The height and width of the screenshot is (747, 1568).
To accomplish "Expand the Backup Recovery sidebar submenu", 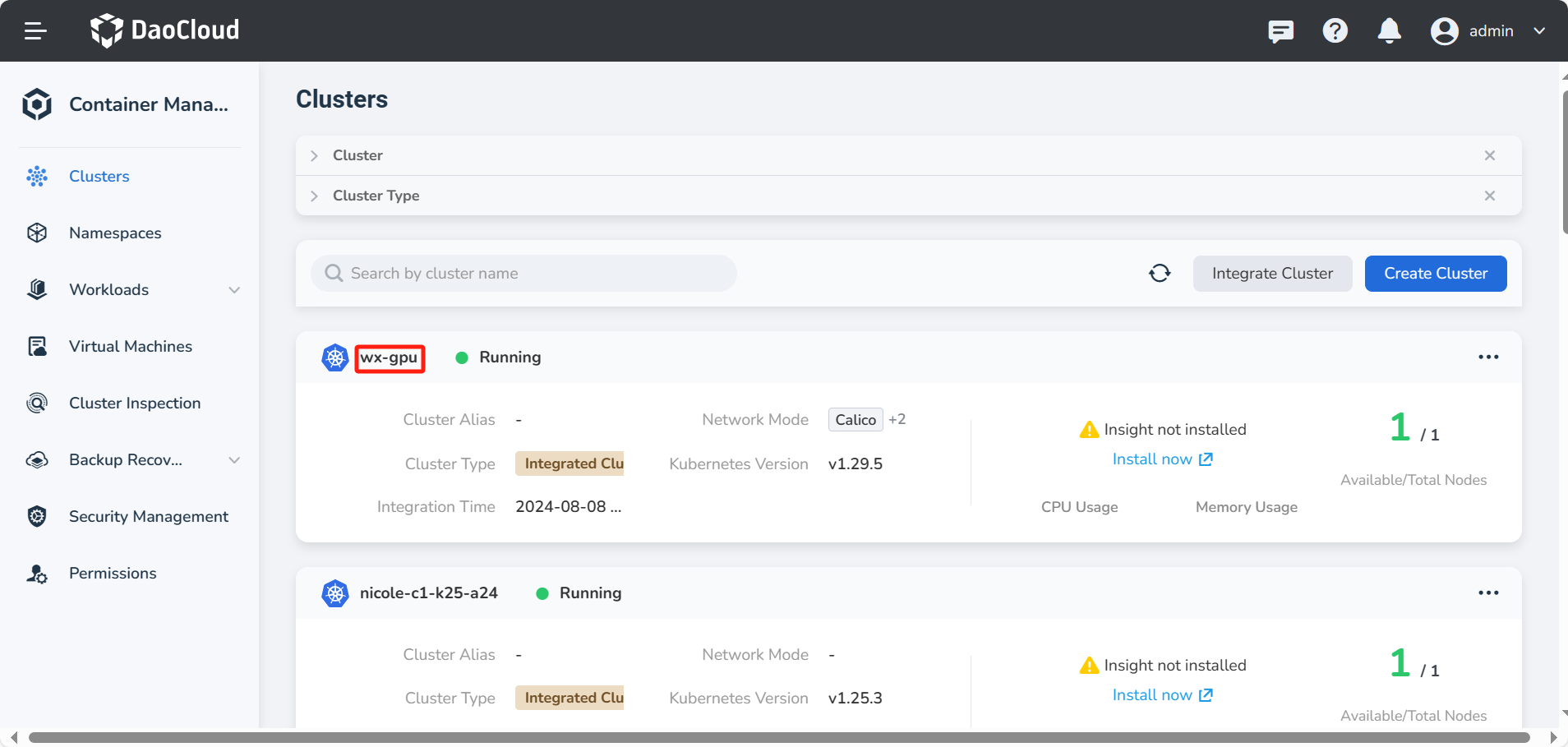I will pyautogui.click(x=234, y=460).
